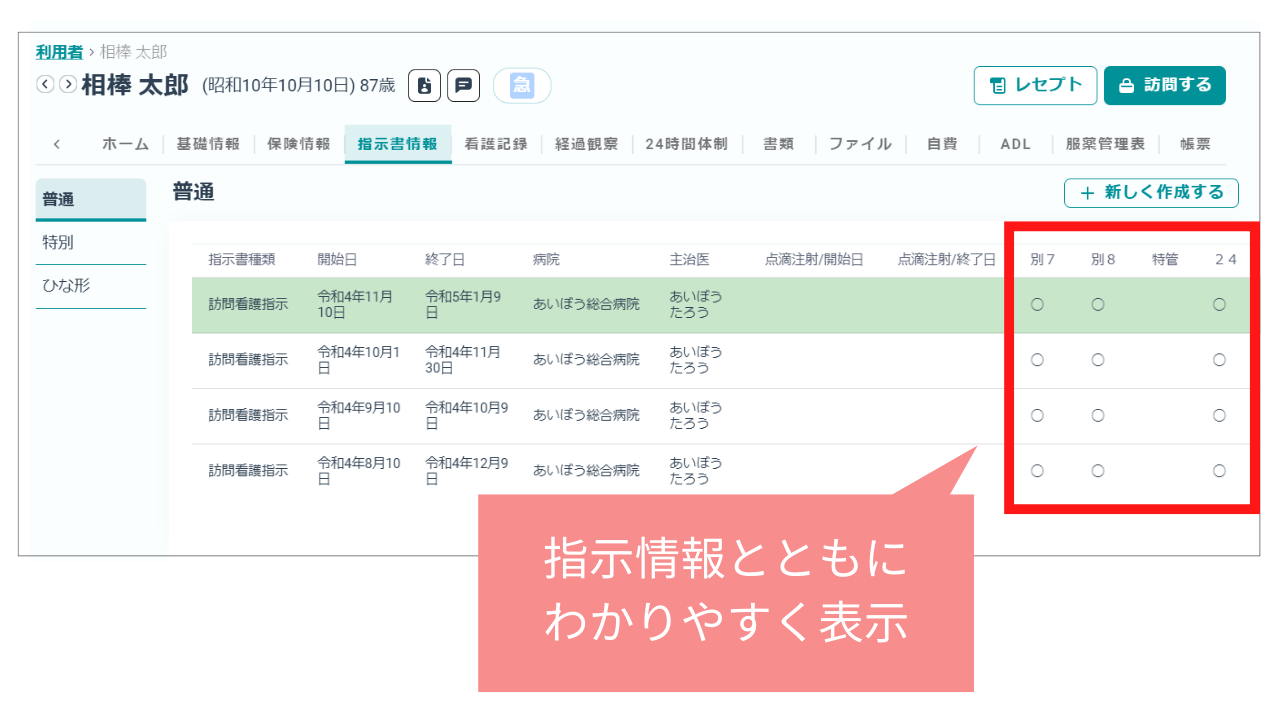The image size is (1280, 720).
Task: Switch to the 保険情報 tab
Action: (298, 144)
